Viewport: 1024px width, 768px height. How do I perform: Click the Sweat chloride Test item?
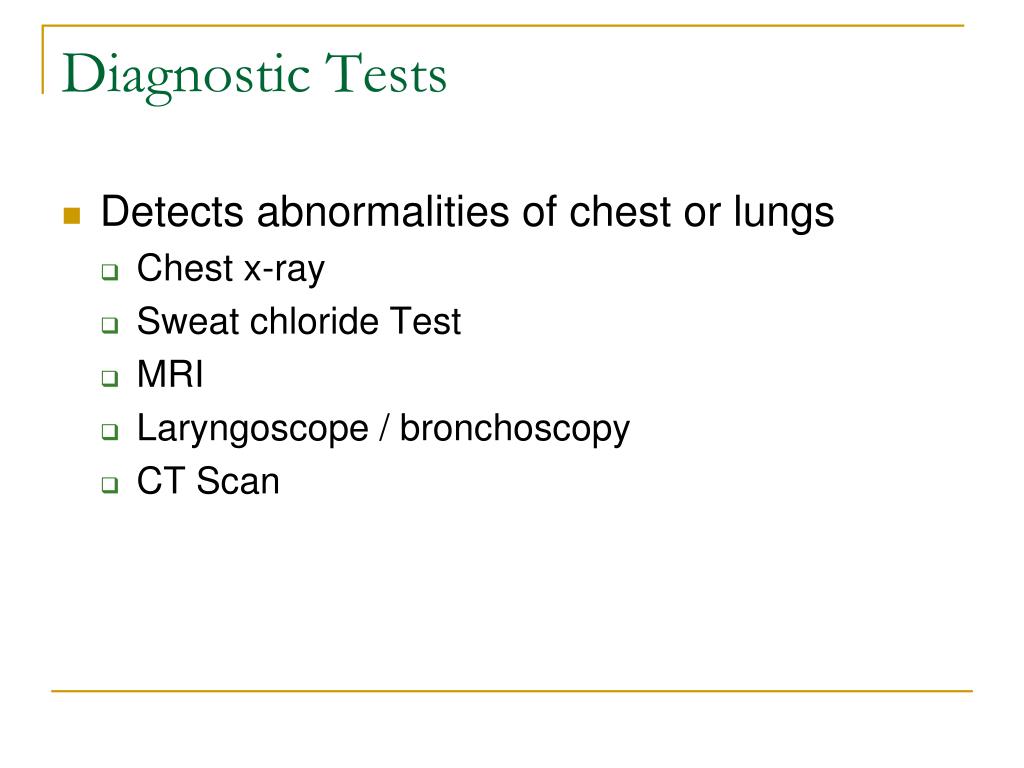[299, 321]
